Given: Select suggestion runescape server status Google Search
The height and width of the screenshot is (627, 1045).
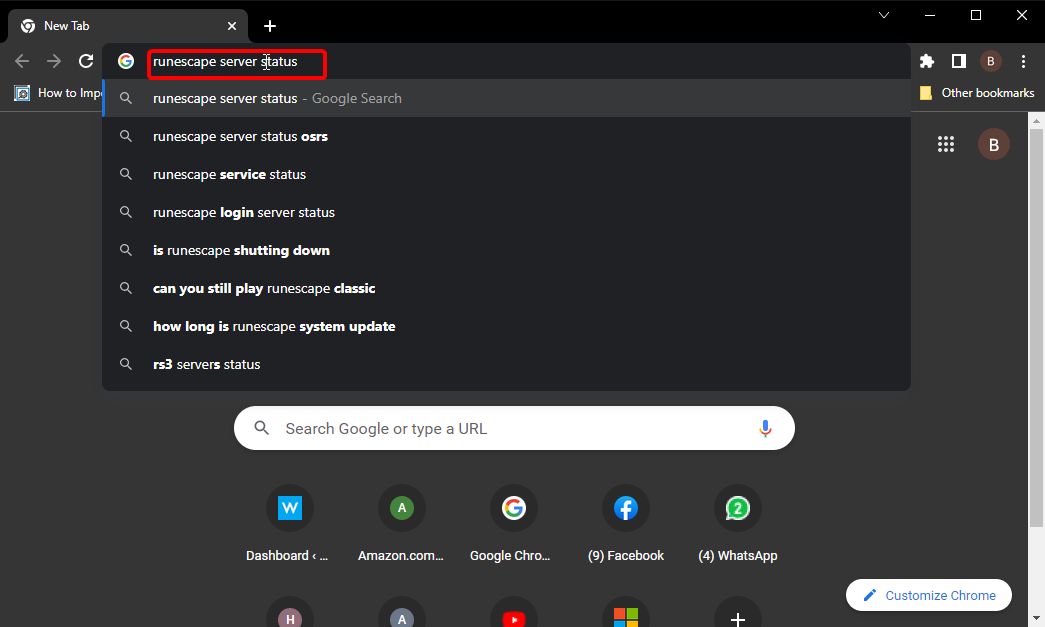Looking at the screenshot, I should (507, 99).
